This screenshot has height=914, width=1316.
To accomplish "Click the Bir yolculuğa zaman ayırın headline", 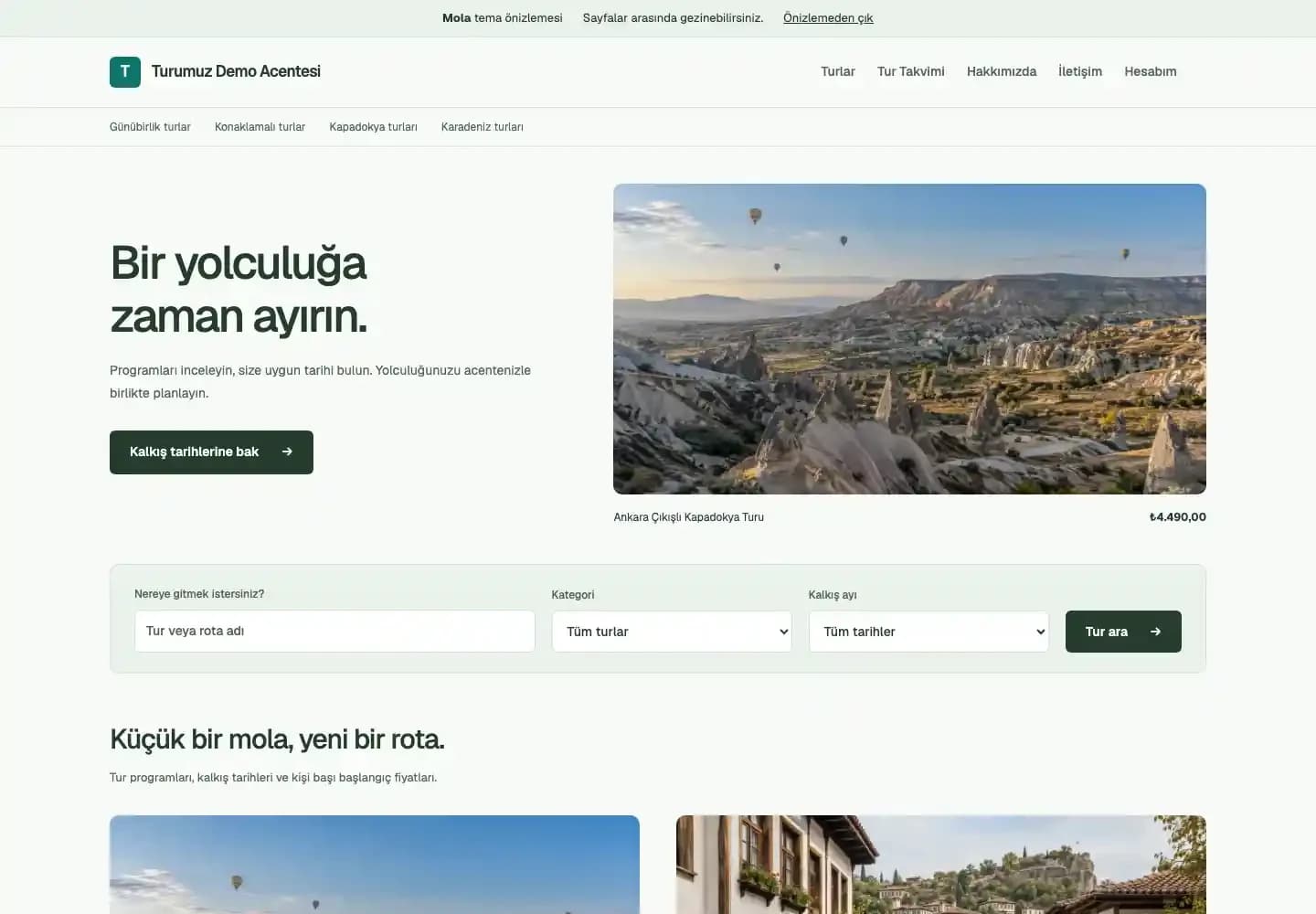I will point(239,290).
